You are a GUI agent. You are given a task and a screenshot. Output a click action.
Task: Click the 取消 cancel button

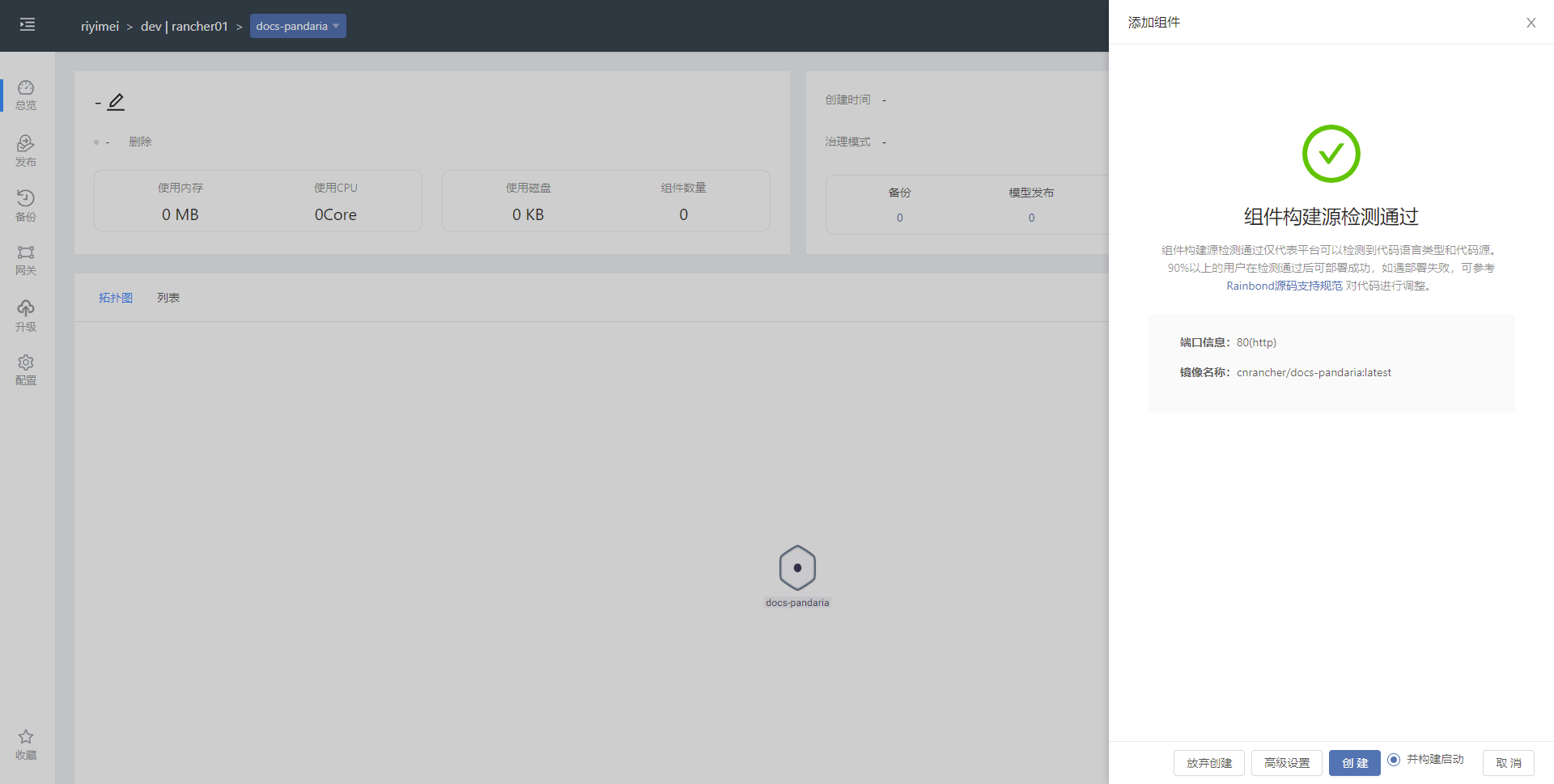[1509, 763]
